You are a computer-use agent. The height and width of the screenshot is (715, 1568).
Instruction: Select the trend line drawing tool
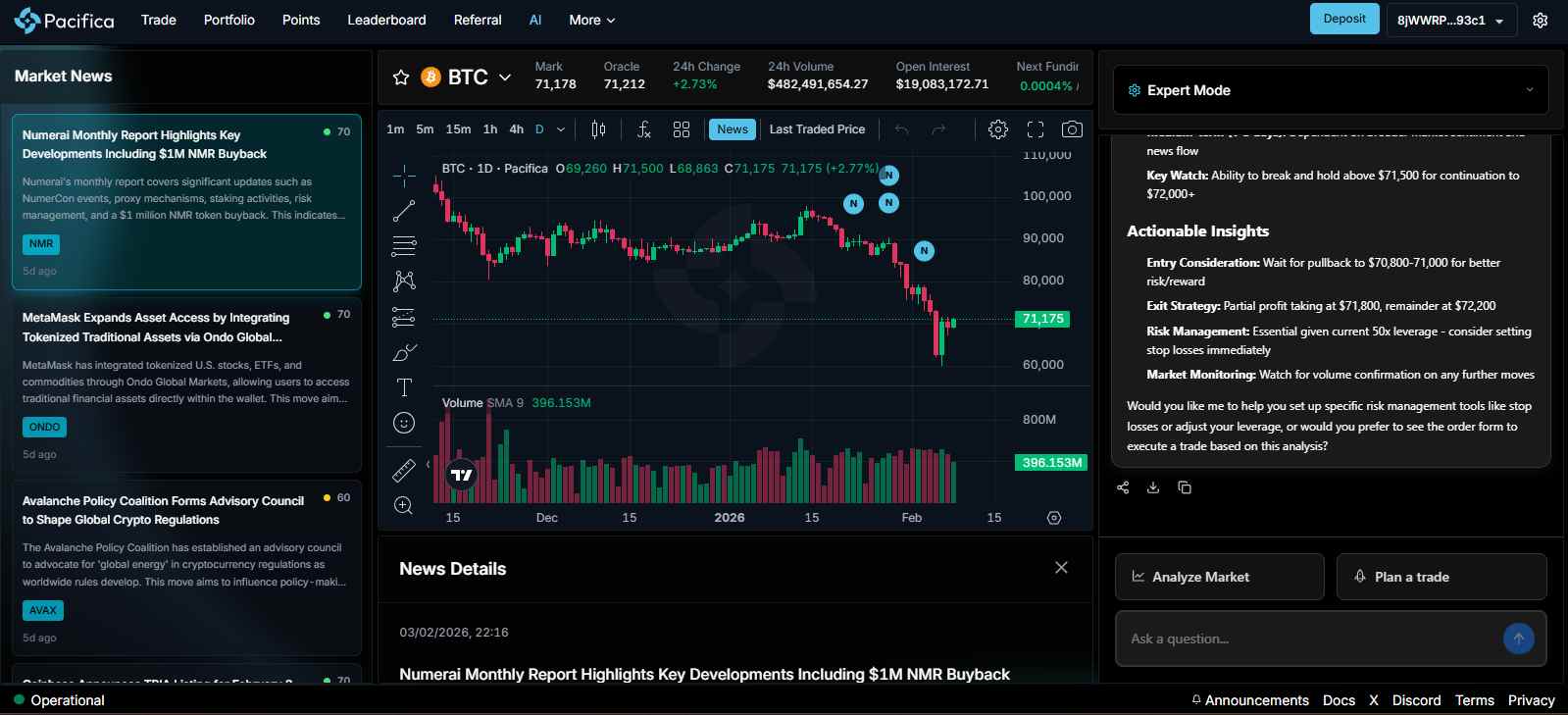[404, 211]
